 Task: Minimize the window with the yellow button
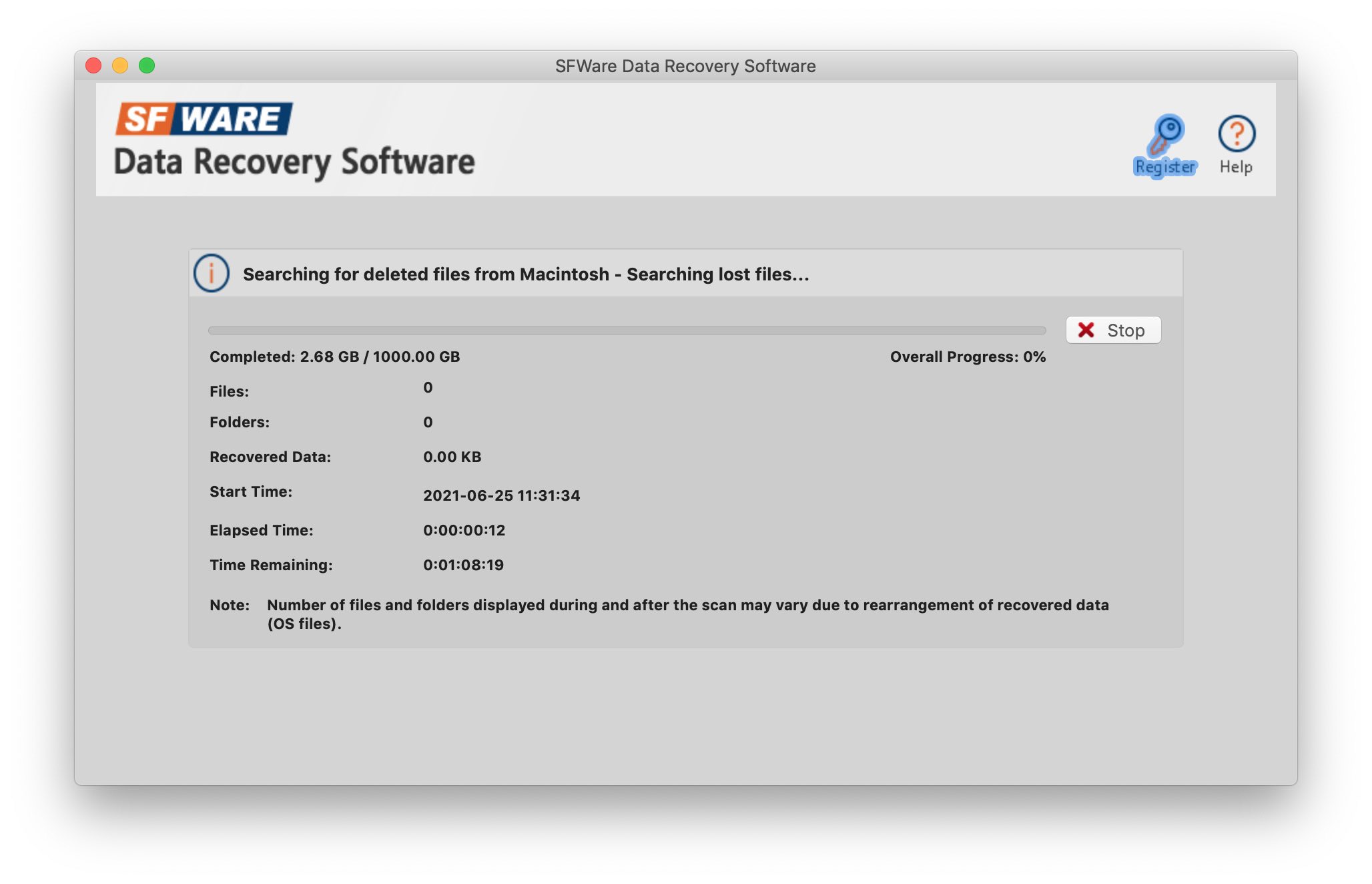[120, 65]
